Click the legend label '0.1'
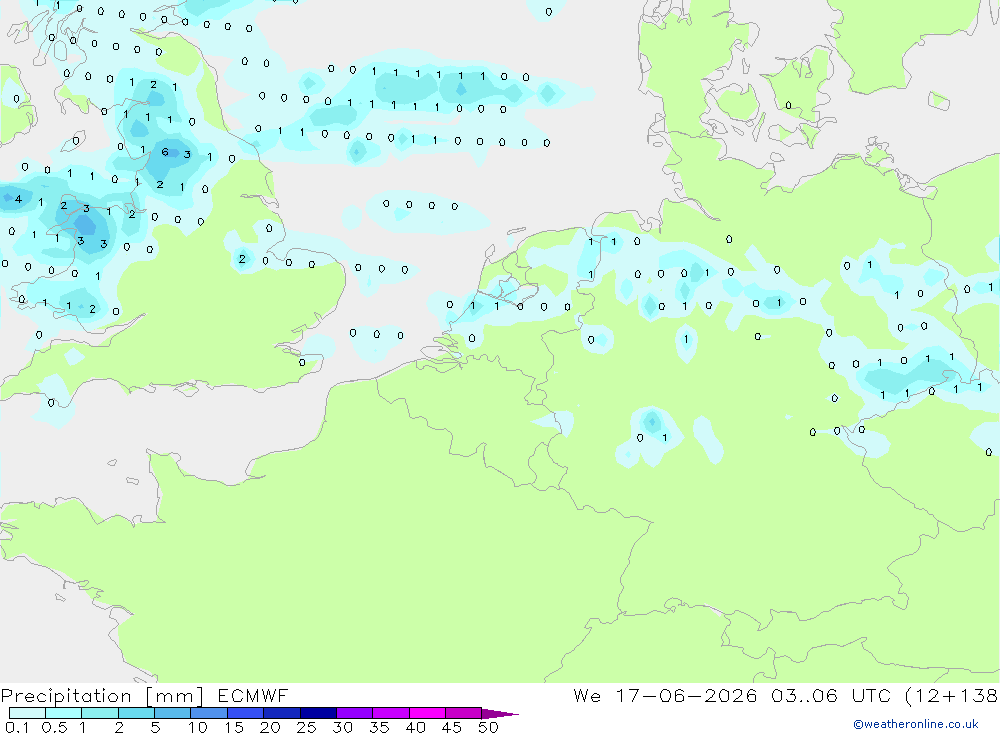Viewport: 1000px width, 733px height. pos(17,727)
